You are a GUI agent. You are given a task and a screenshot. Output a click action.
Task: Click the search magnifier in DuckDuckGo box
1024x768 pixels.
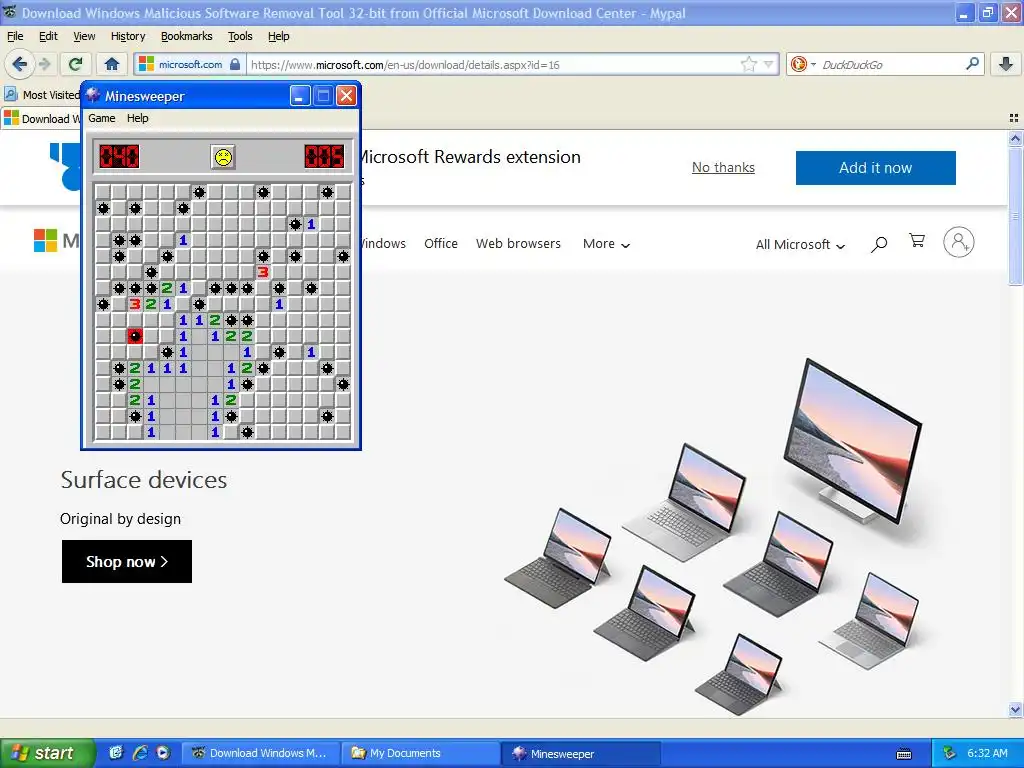[972, 64]
